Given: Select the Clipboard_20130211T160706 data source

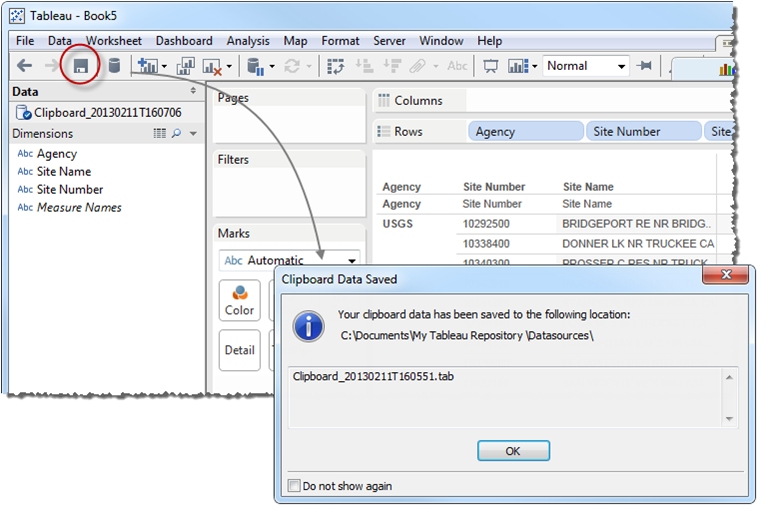Looking at the screenshot, I should (107, 113).
